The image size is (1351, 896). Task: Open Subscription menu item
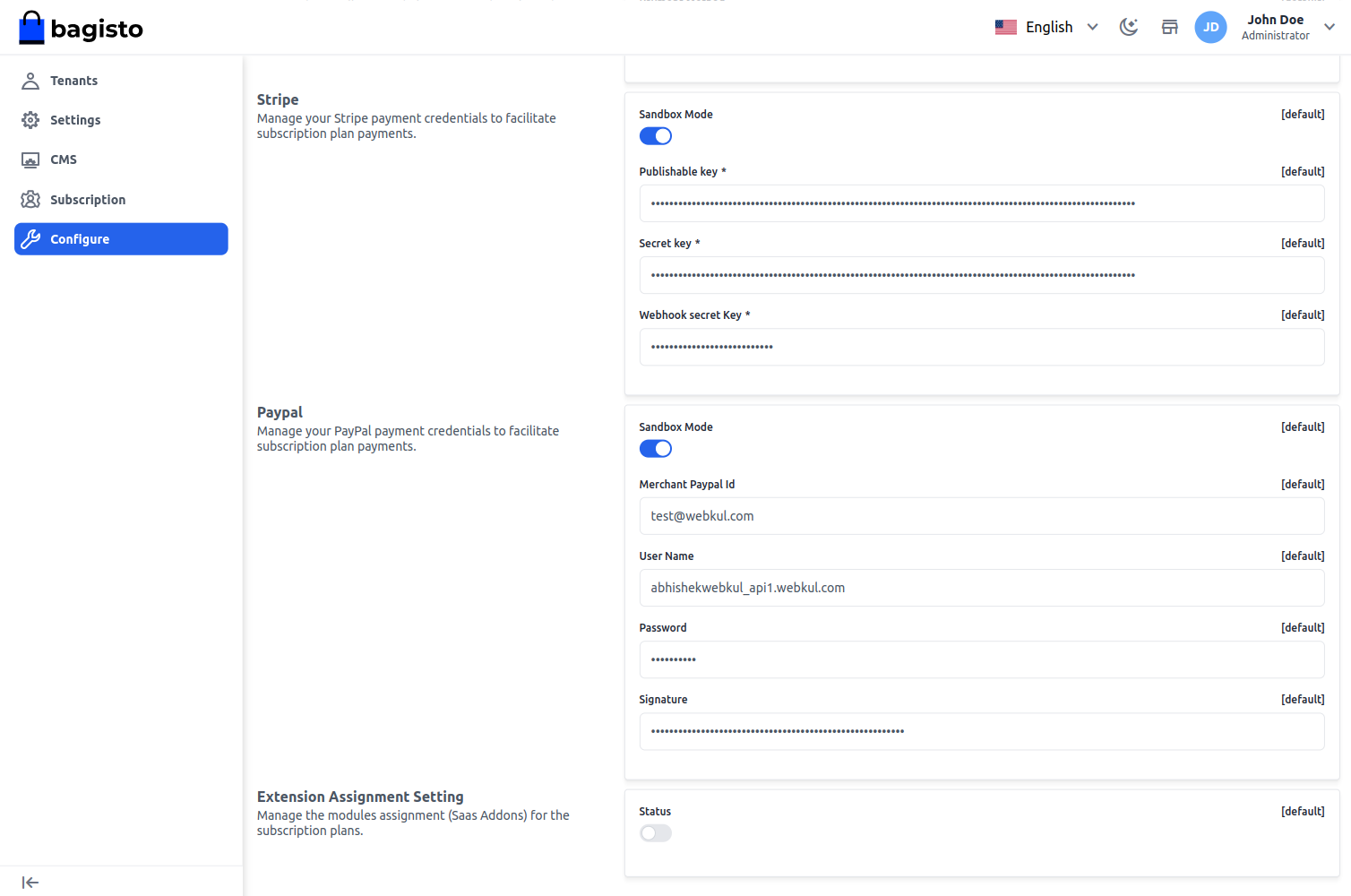[121, 199]
